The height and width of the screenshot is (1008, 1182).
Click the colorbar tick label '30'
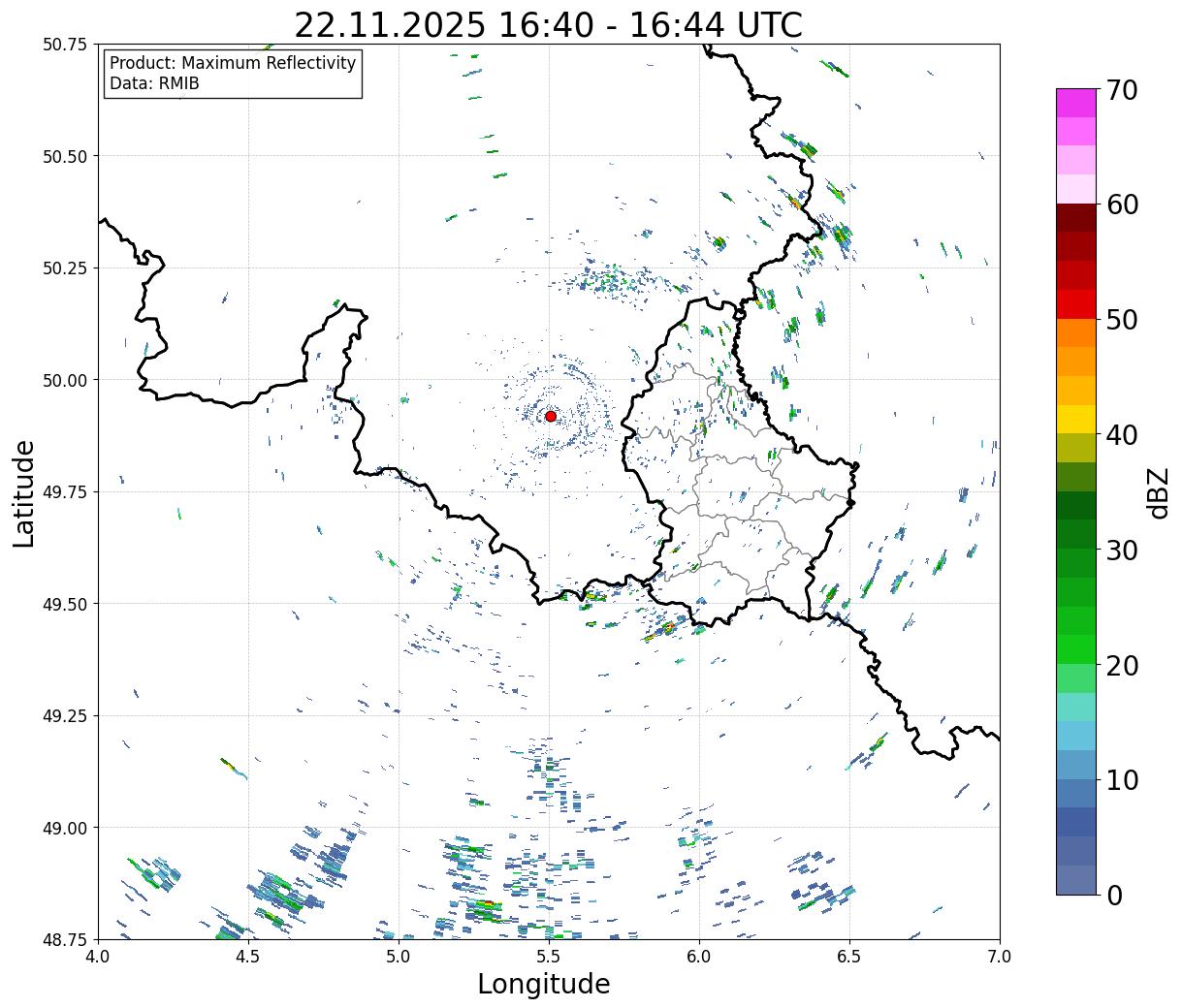pos(1122,550)
